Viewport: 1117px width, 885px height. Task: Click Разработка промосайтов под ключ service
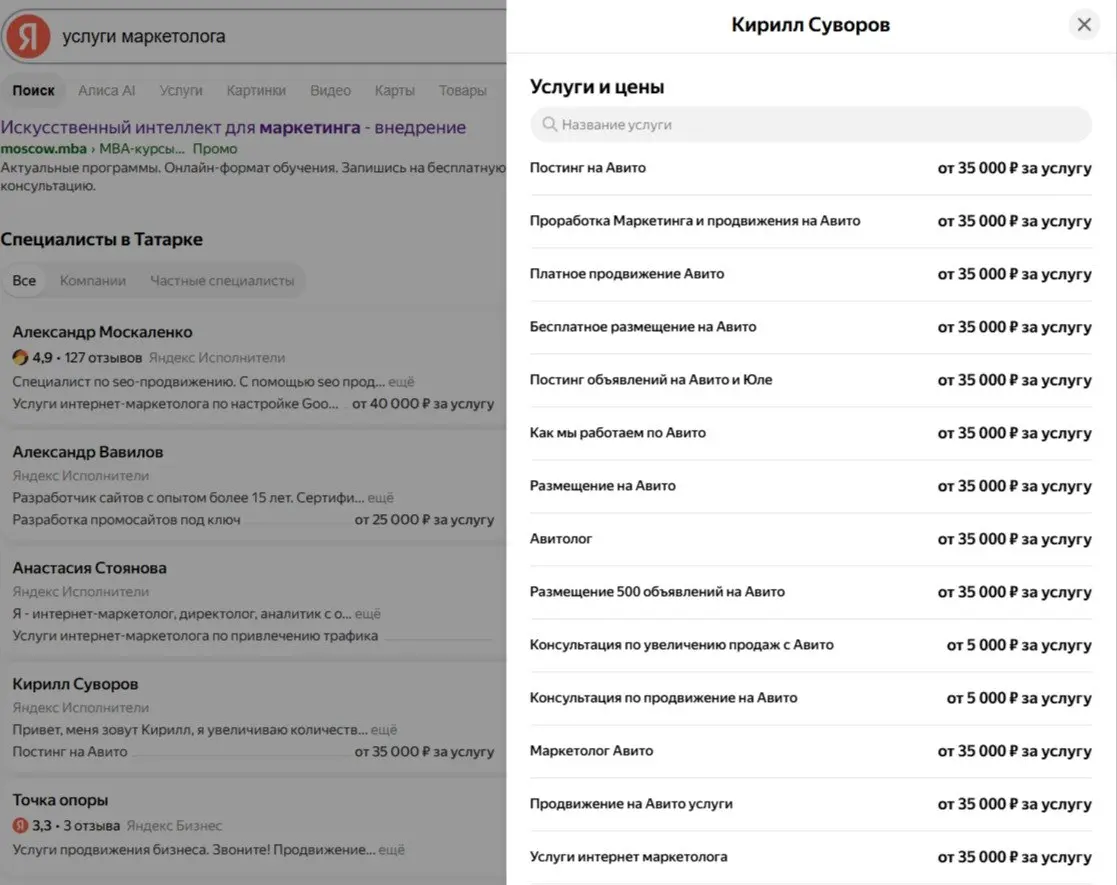coord(126,520)
